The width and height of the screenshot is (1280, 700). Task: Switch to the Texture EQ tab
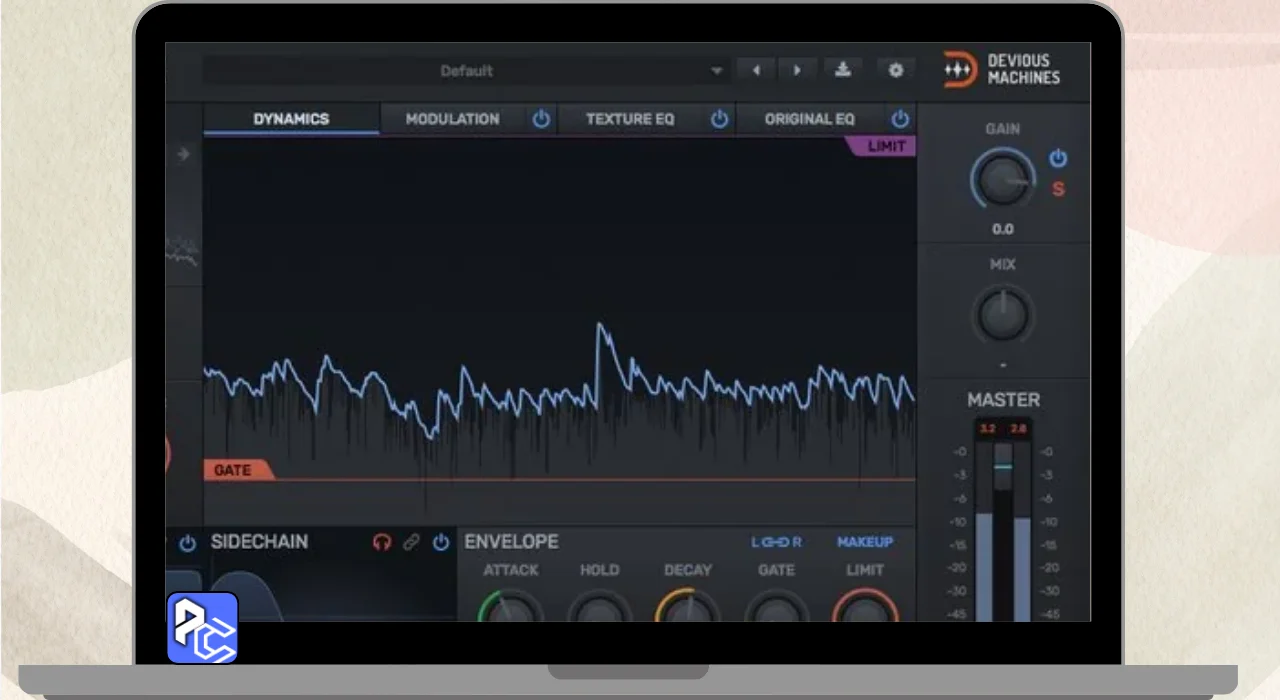(x=630, y=119)
